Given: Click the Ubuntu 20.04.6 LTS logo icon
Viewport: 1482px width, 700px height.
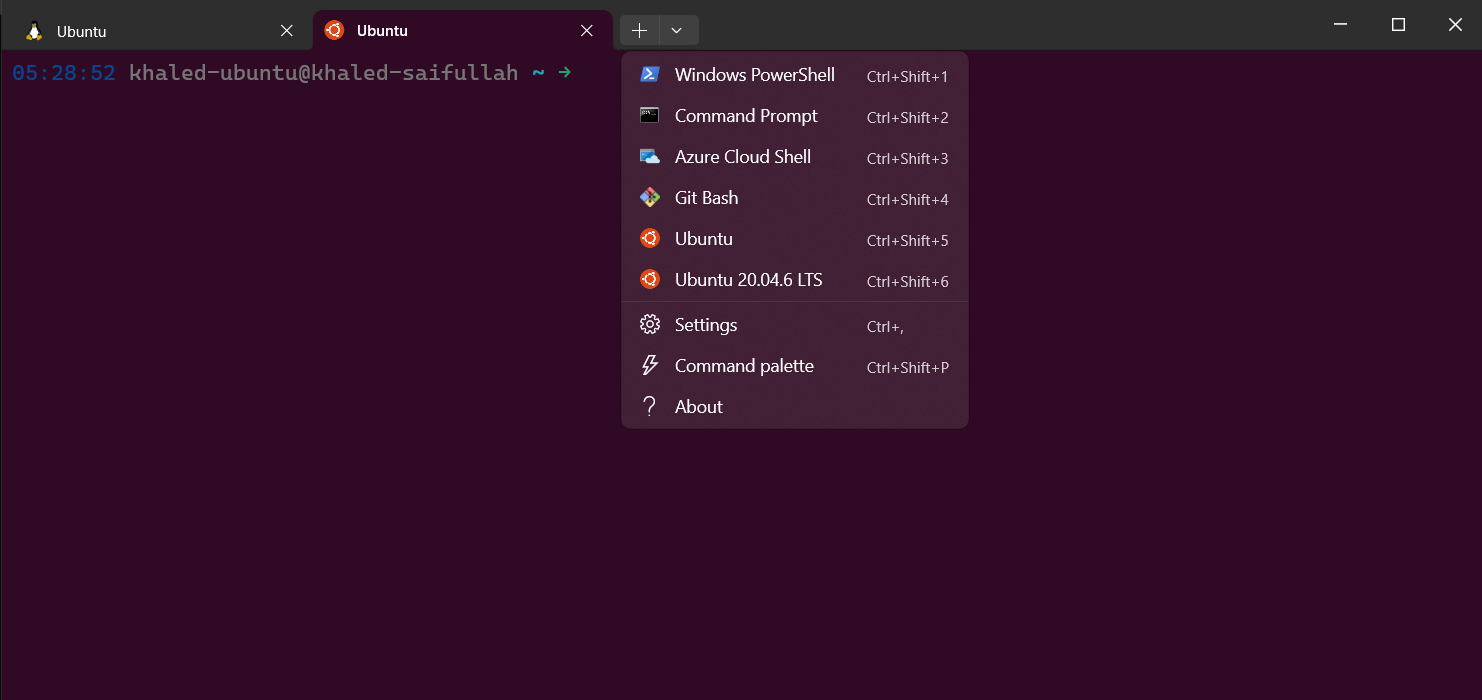Looking at the screenshot, I should click(650, 280).
